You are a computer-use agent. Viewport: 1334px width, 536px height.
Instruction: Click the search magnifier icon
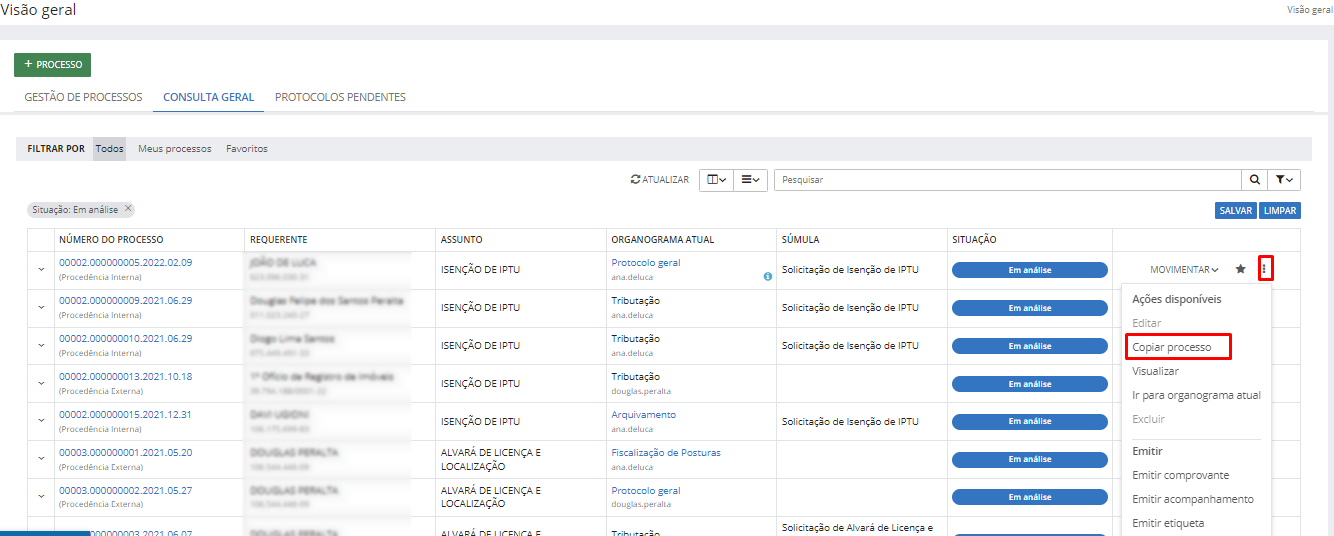pos(1254,180)
